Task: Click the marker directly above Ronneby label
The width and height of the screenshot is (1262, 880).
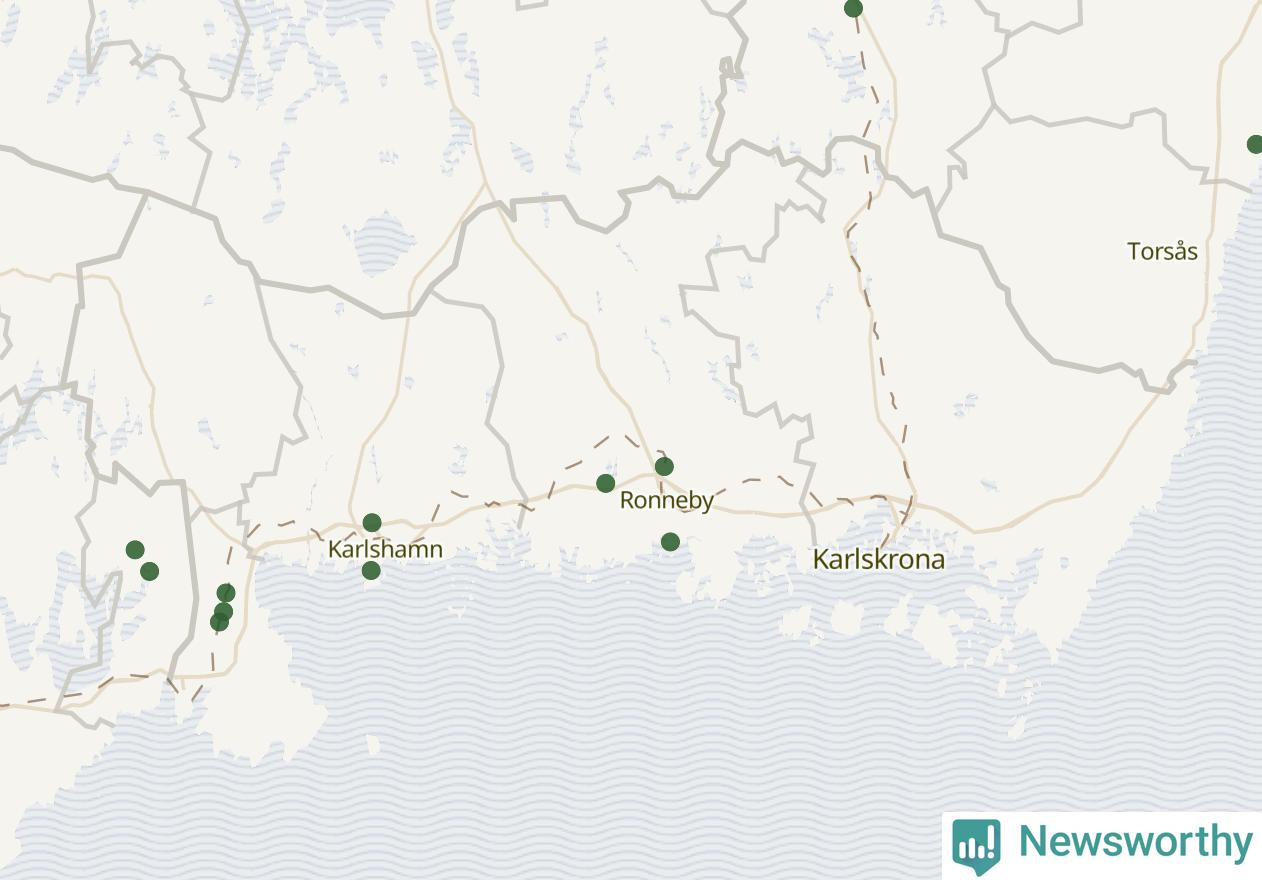Action: point(664,466)
